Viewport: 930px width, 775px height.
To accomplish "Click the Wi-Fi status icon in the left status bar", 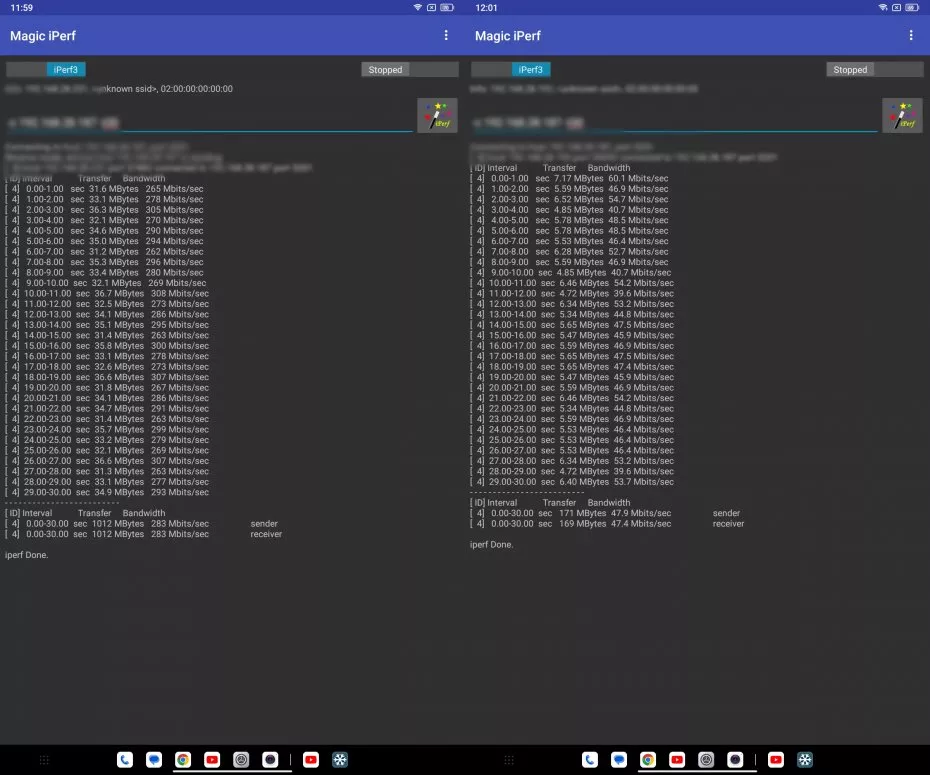I will (x=417, y=7).
